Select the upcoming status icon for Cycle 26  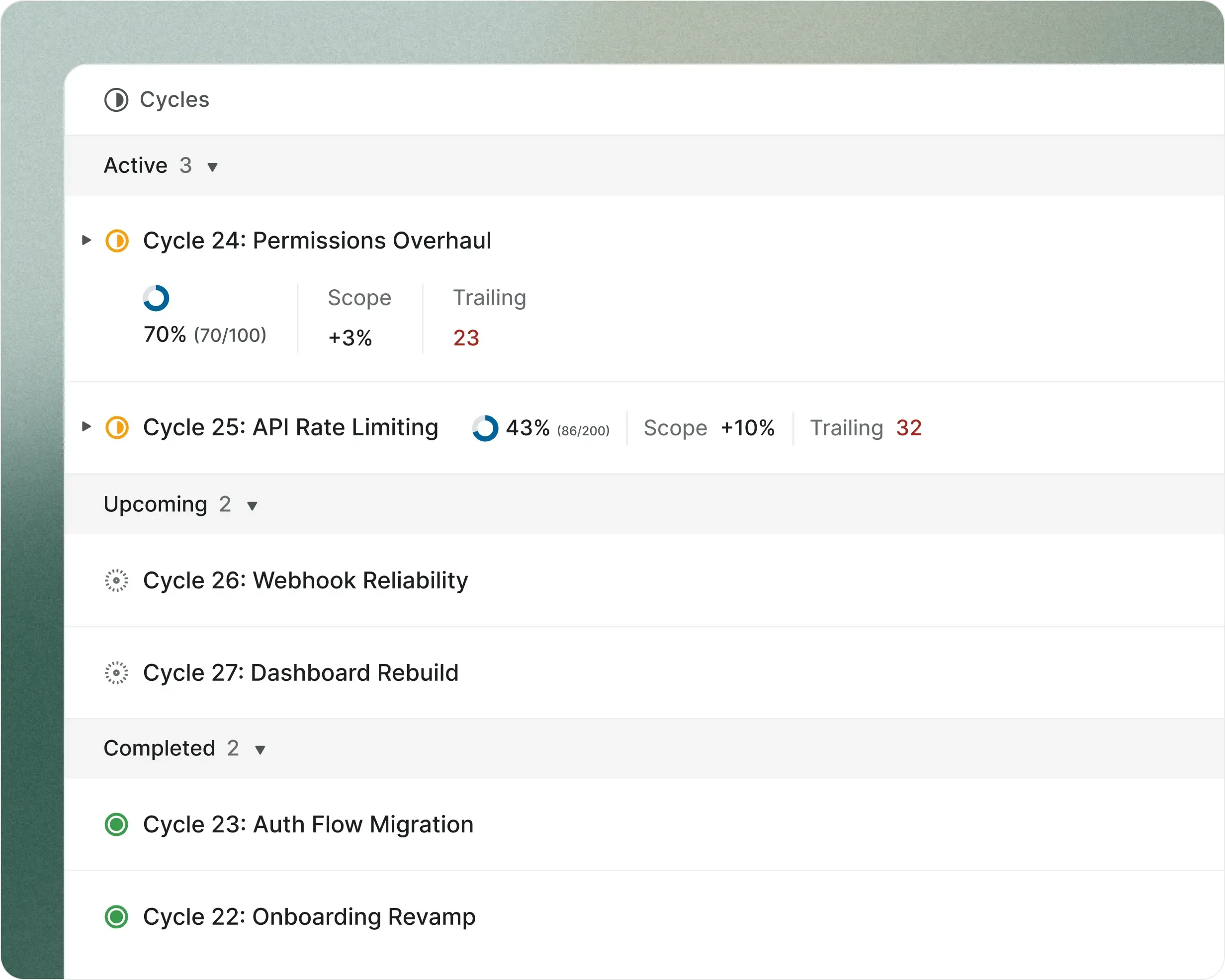116,580
